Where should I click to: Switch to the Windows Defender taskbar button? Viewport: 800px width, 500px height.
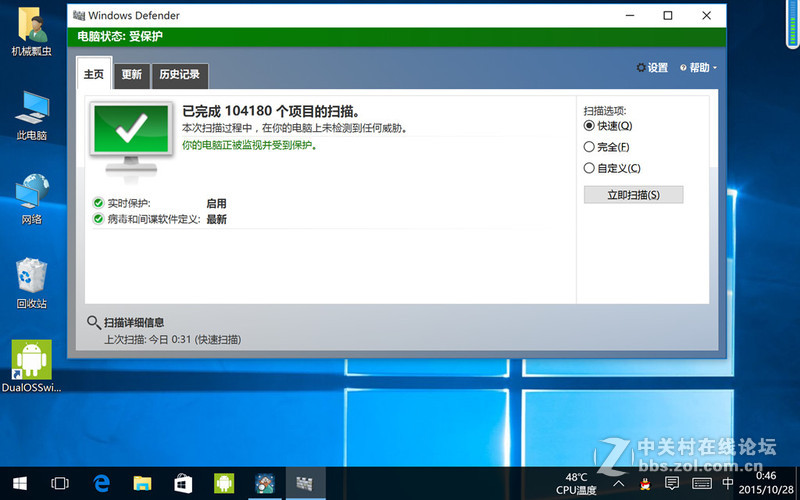coord(306,483)
